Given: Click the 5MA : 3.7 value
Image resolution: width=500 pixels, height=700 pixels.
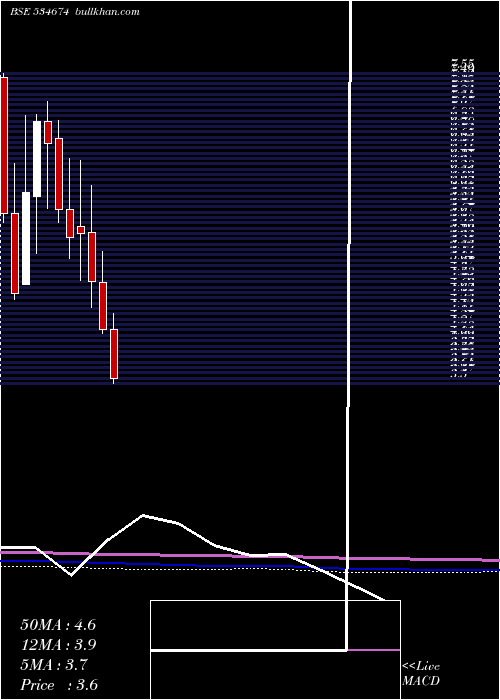Looking at the screenshot, I should tap(54, 665).
